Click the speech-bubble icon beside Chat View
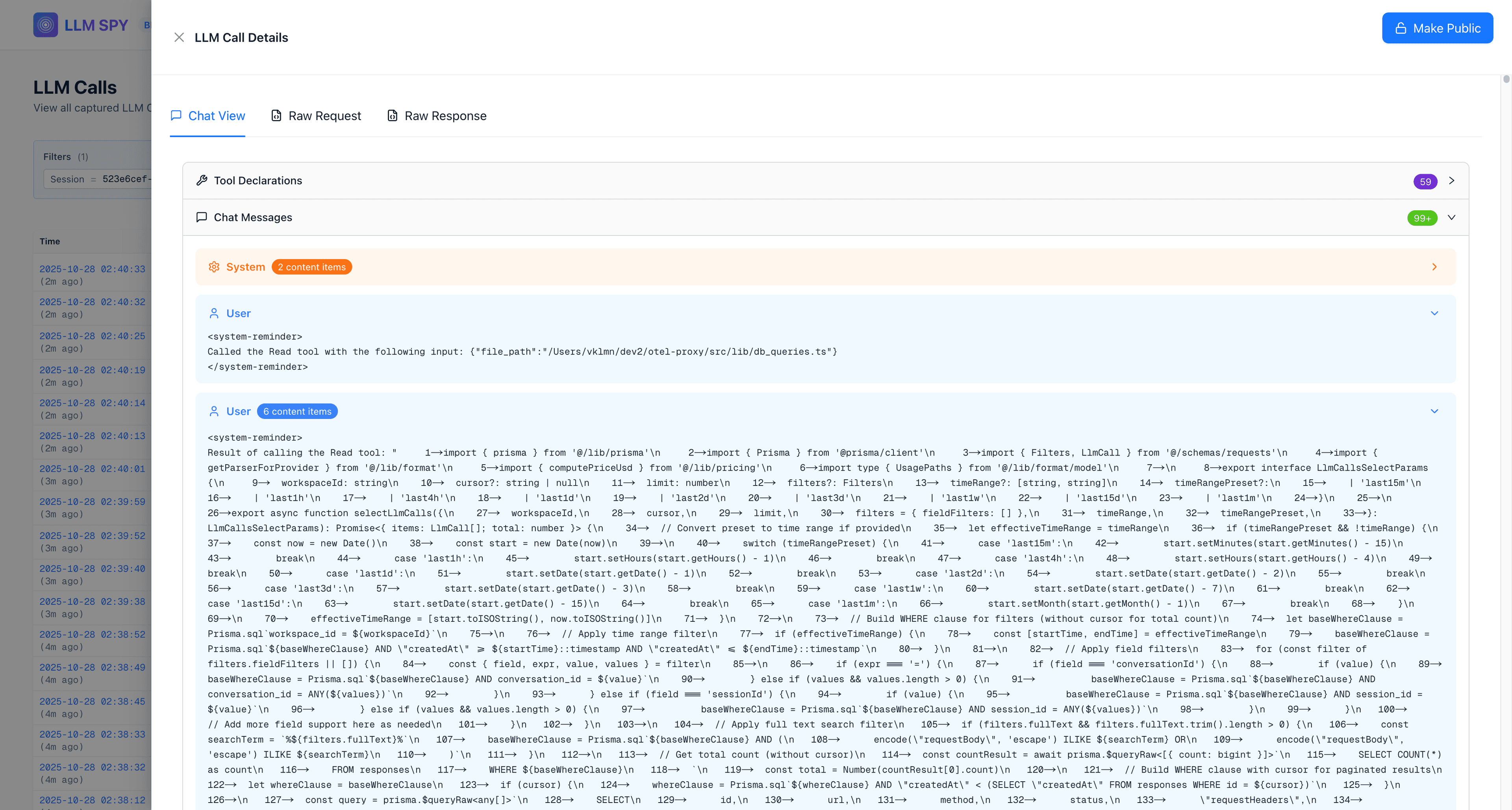The image size is (1512, 810). coord(176,115)
